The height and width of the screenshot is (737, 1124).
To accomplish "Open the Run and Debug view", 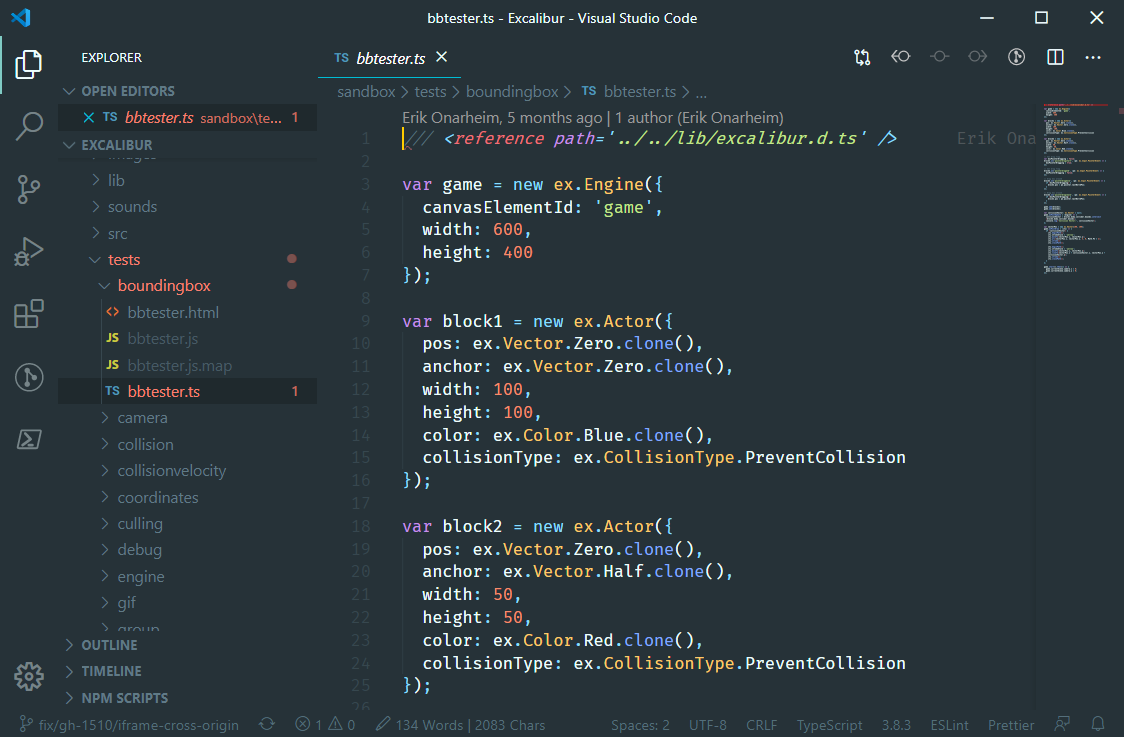I will (x=29, y=252).
